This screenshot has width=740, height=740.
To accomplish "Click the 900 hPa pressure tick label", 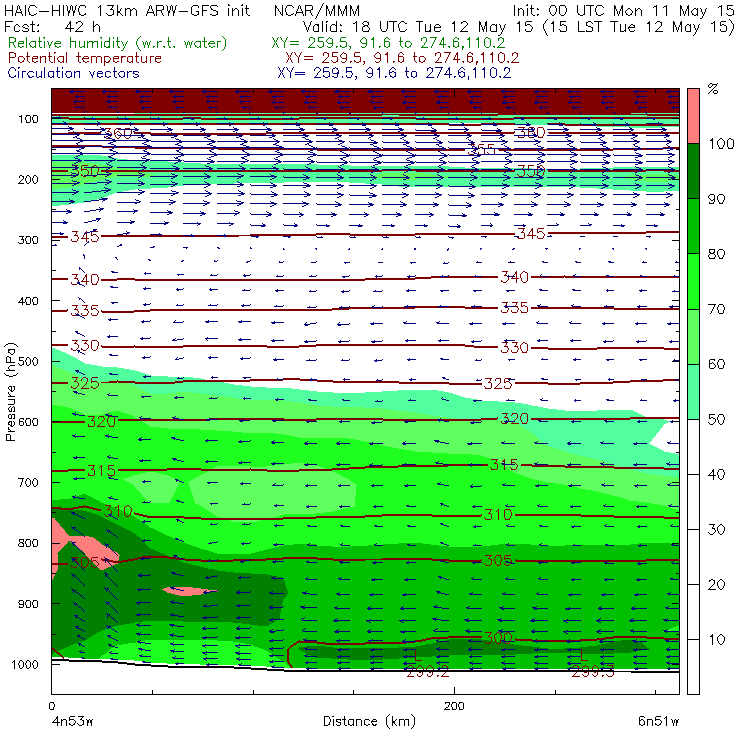I will pos(28,604).
